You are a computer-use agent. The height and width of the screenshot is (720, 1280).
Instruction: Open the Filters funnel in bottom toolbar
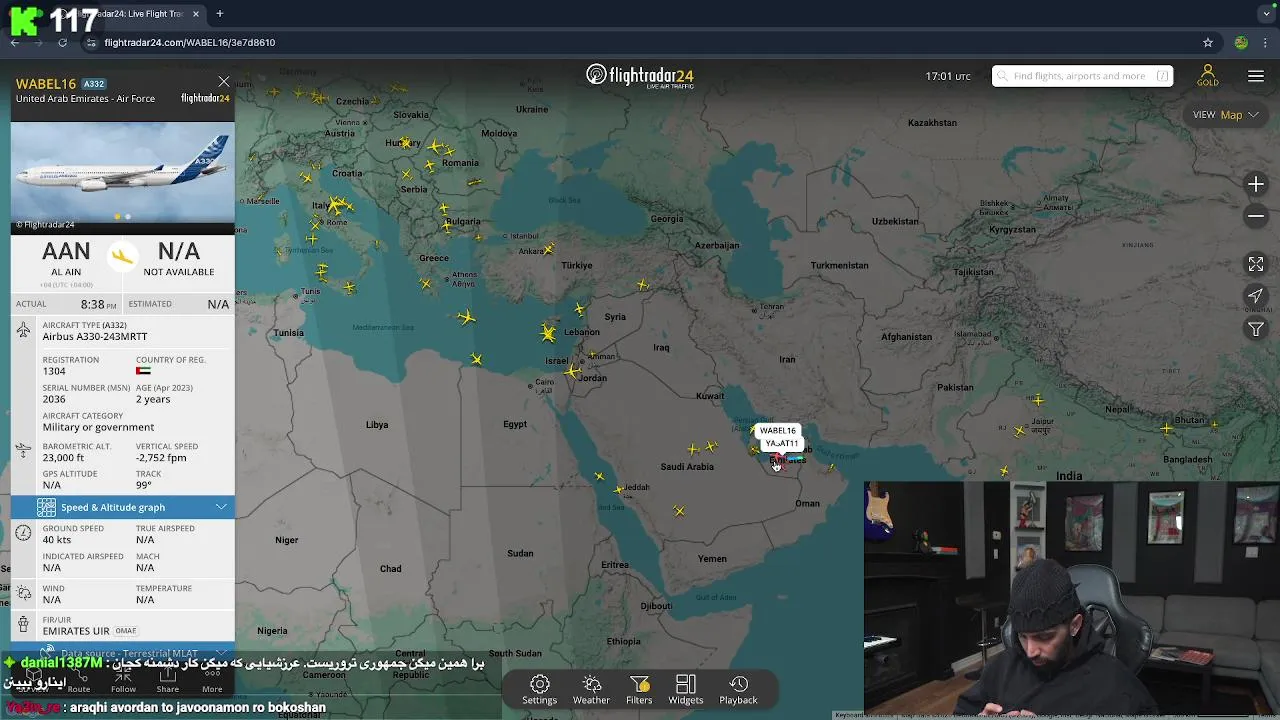point(639,689)
